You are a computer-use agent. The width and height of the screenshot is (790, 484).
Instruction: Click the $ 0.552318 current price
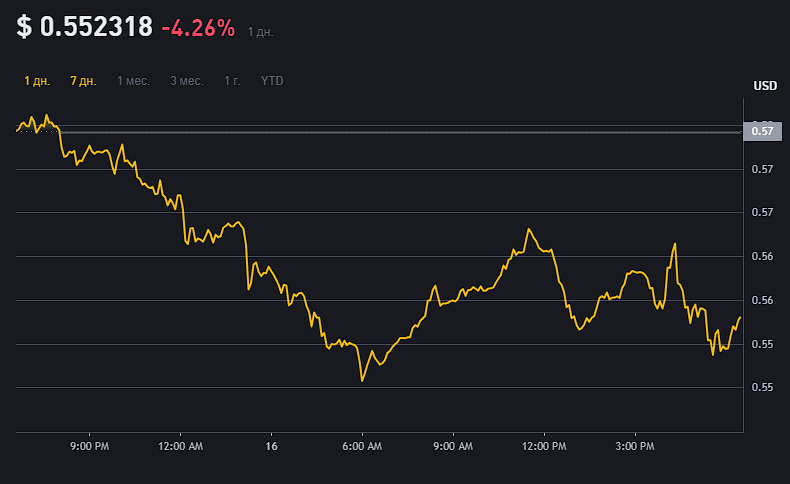[84, 29]
